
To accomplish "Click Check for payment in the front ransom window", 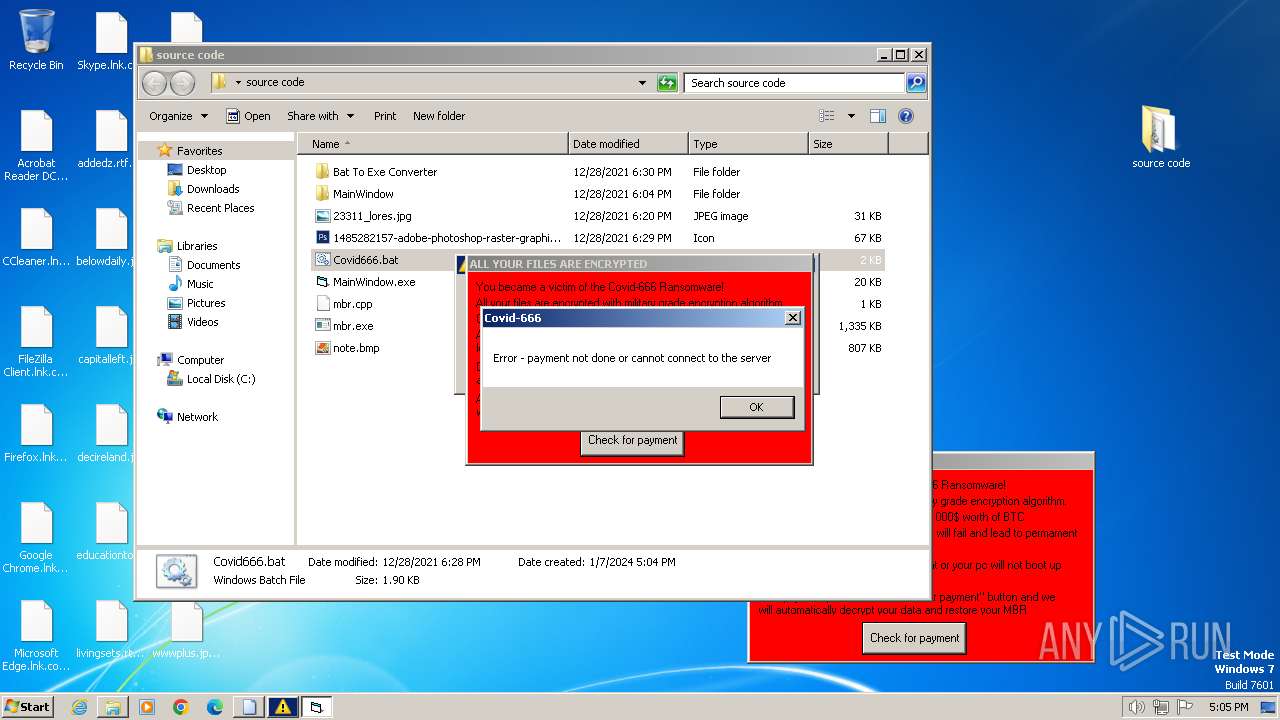I will (632, 440).
